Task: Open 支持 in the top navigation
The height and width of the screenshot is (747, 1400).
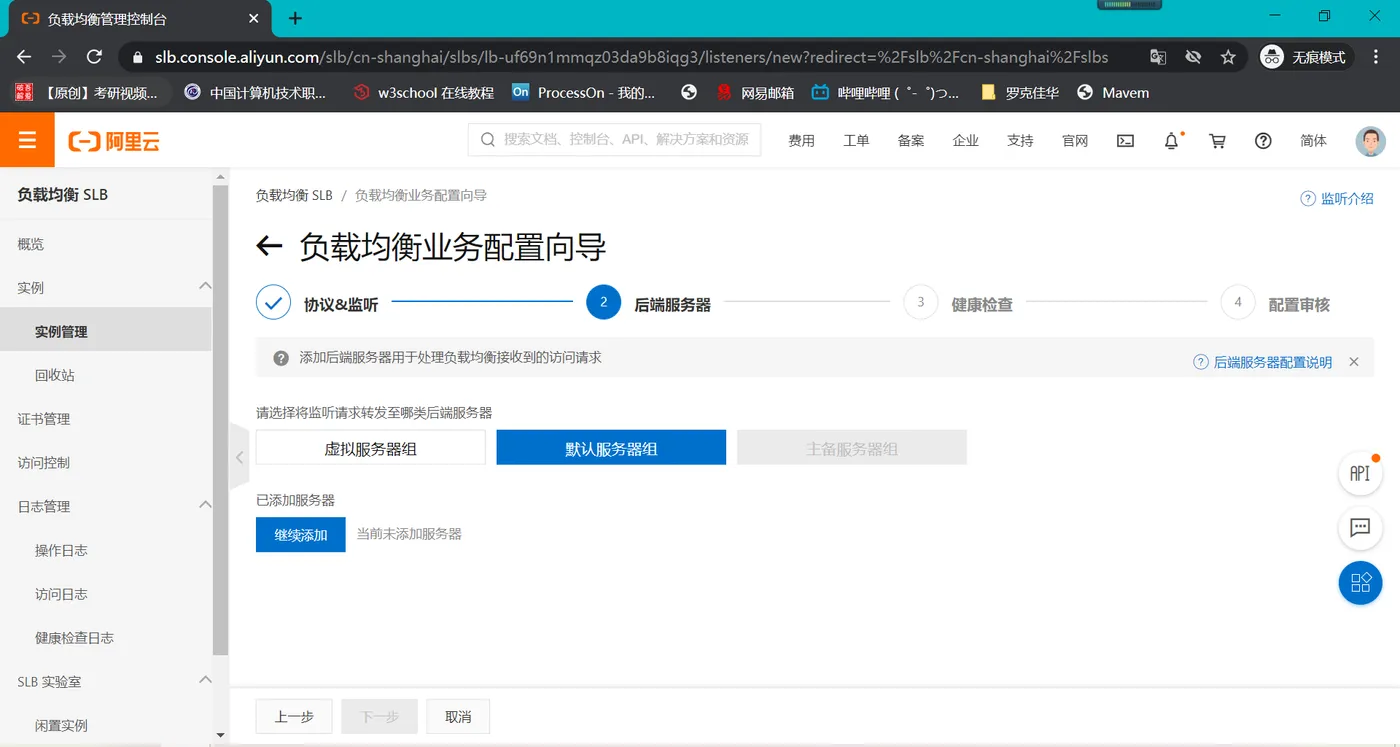Action: click(1020, 141)
